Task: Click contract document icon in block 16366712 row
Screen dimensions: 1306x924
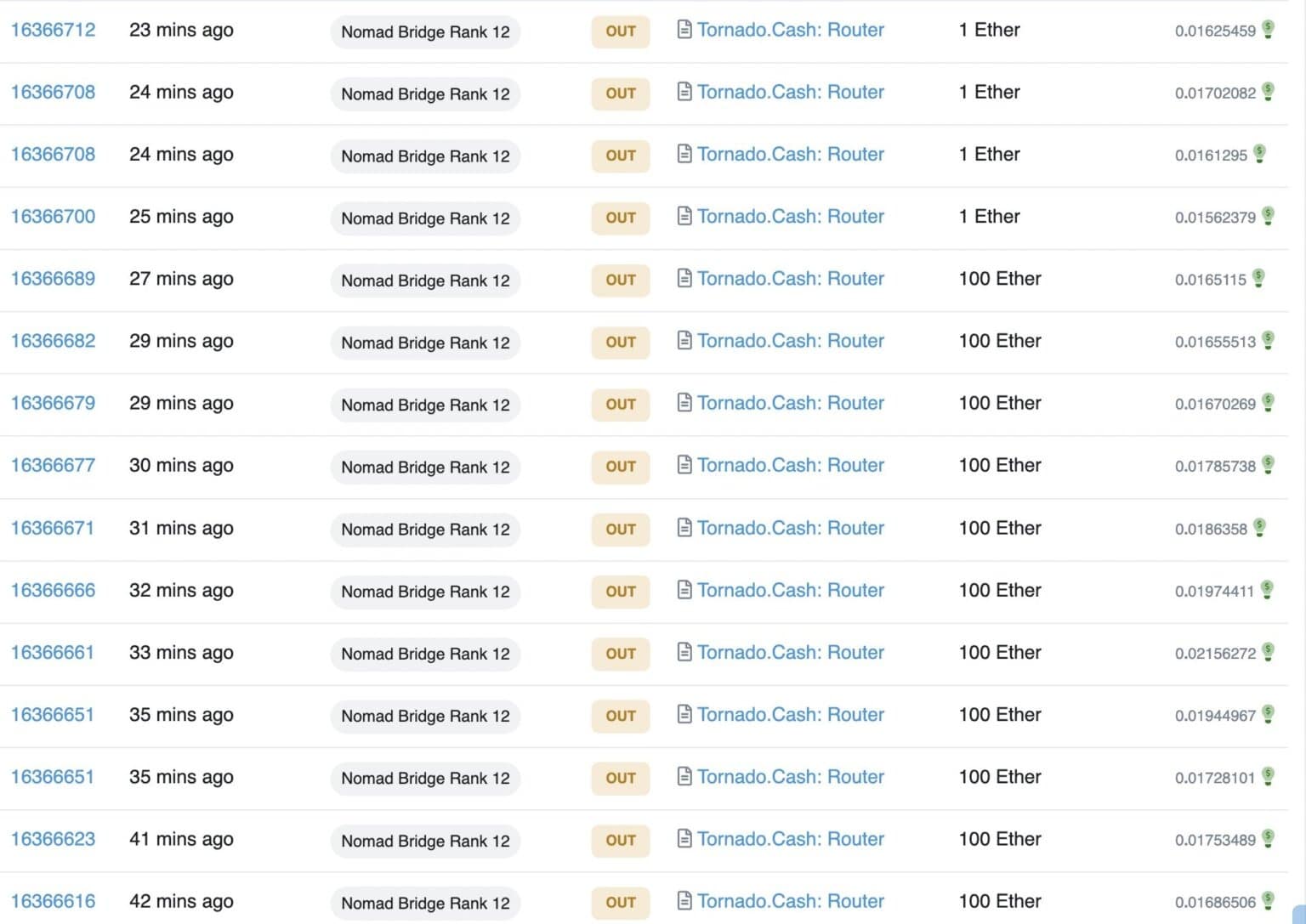Action: 684,30
